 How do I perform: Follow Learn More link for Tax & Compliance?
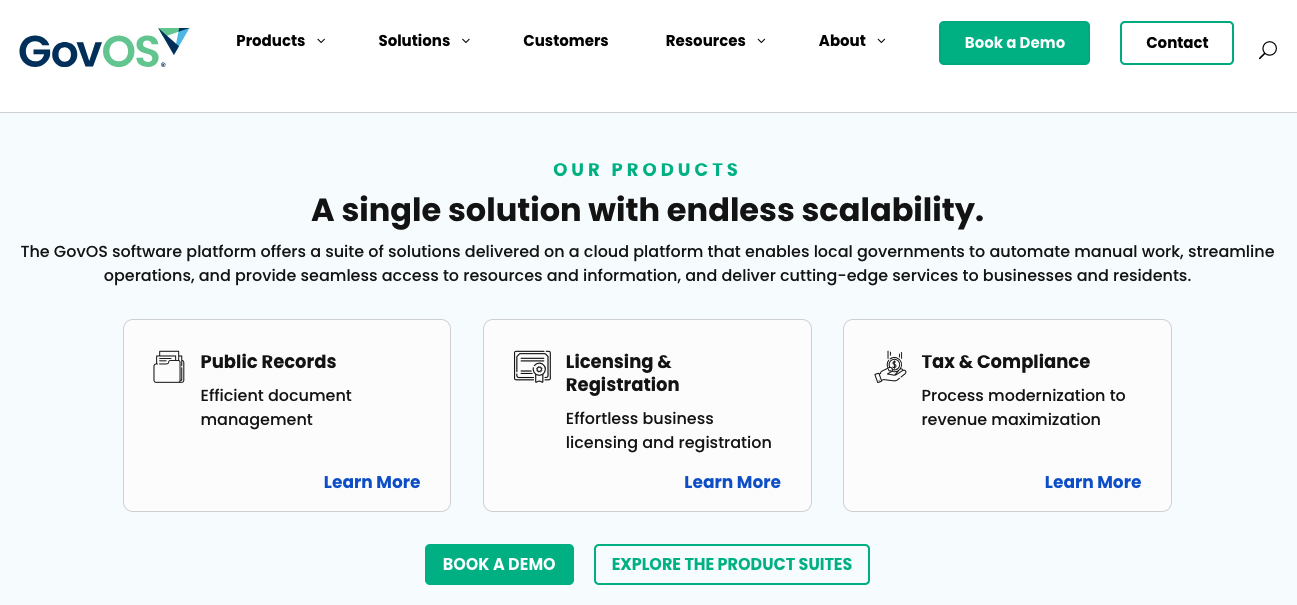(1092, 482)
